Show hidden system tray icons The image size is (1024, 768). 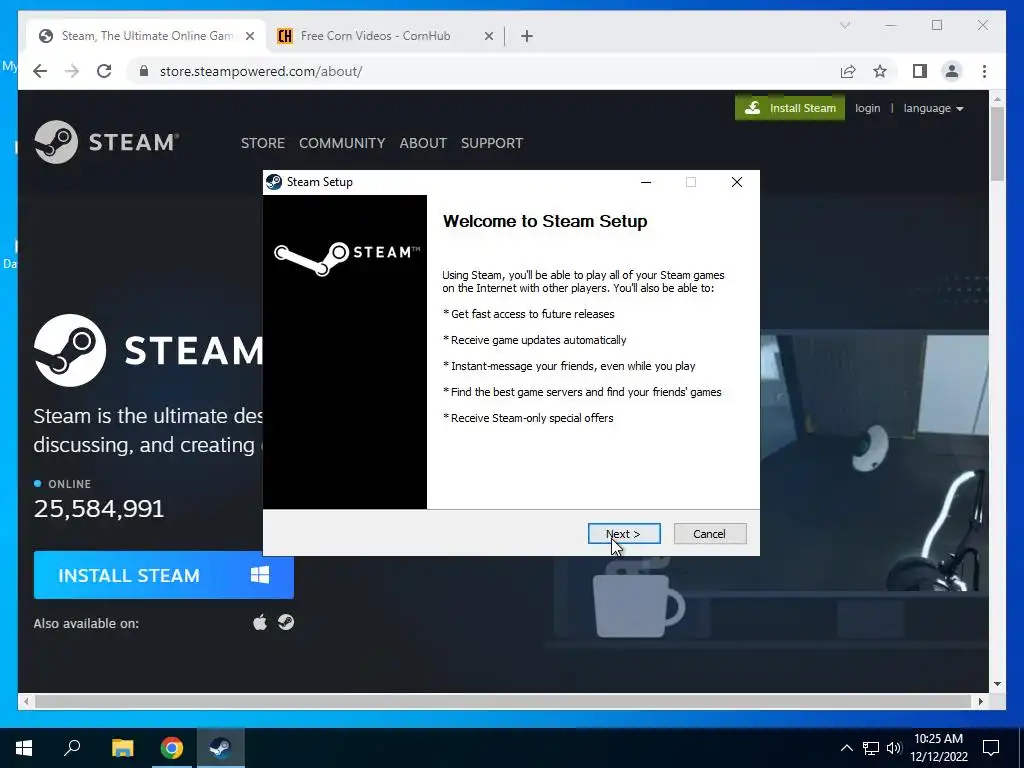[x=846, y=748]
